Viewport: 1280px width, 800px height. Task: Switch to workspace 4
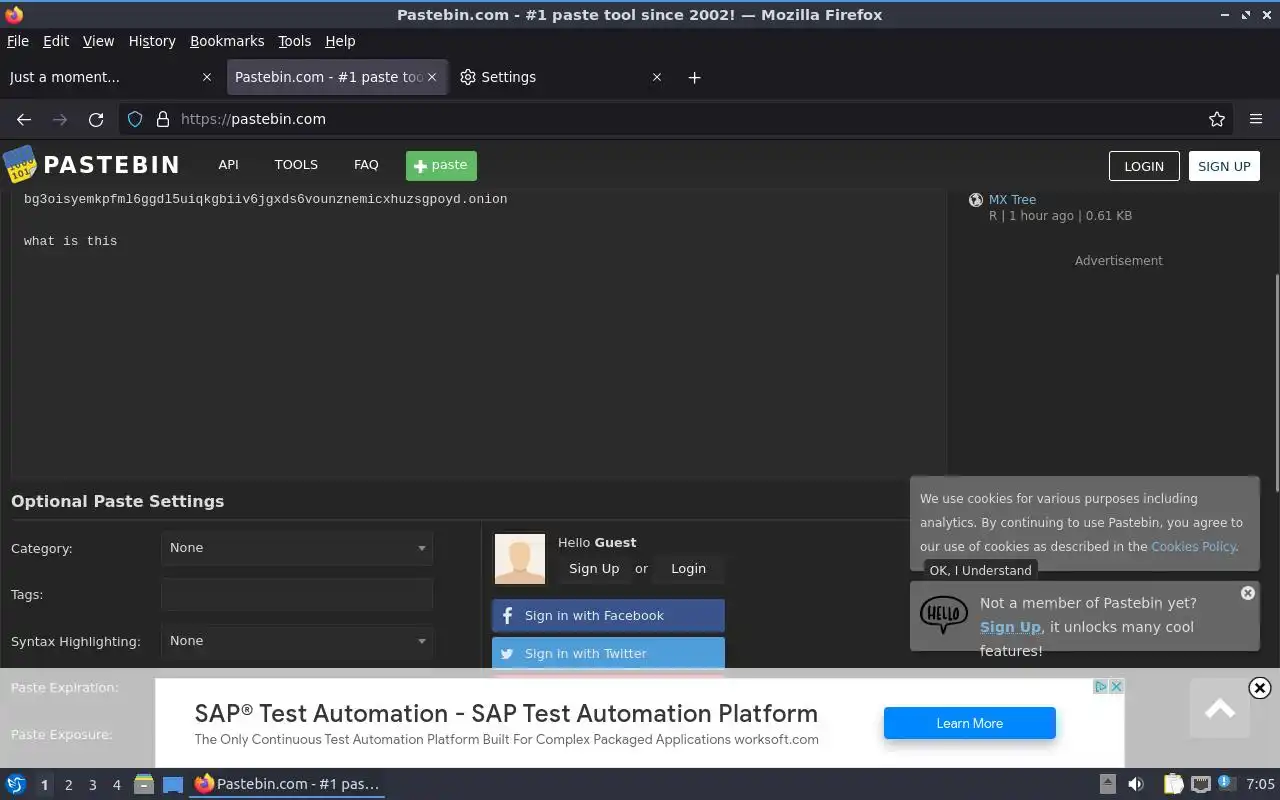point(116,785)
